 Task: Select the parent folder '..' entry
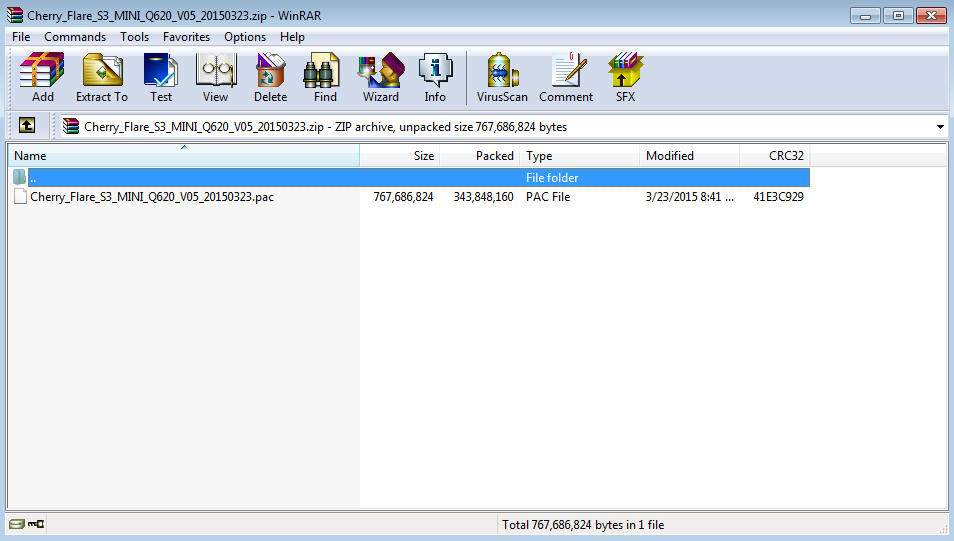33,178
